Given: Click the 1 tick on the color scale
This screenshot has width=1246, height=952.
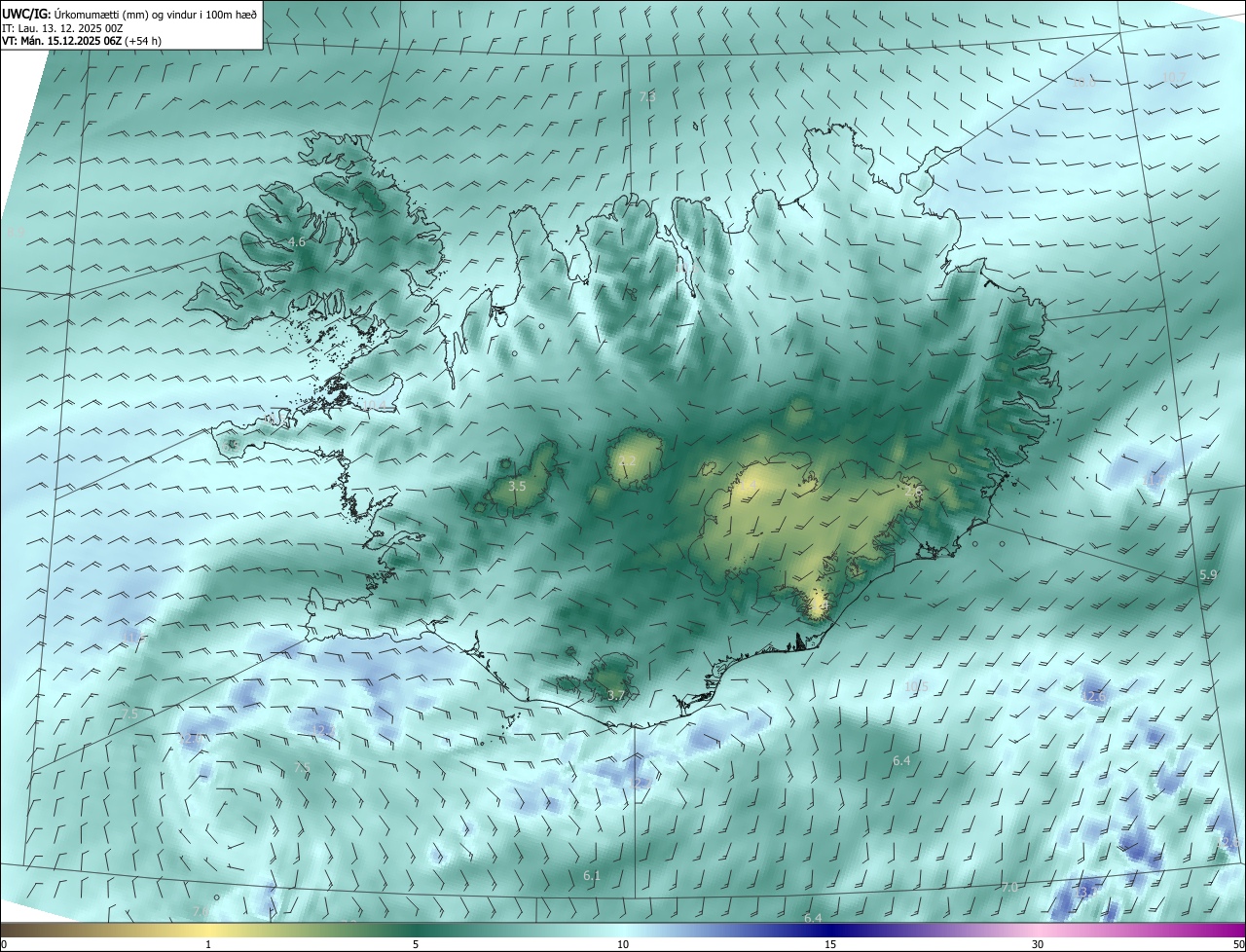Looking at the screenshot, I should pyautogui.click(x=209, y=944).
